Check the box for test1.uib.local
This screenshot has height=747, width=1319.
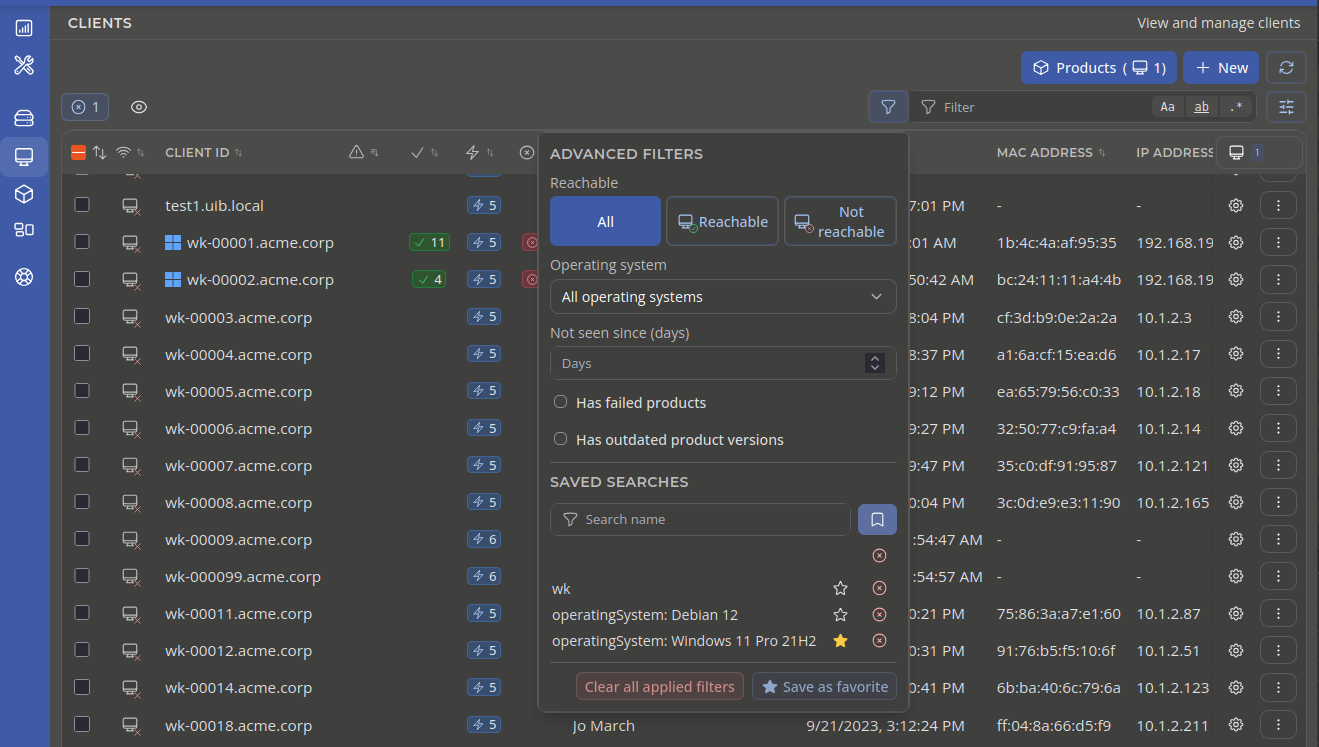[x=82, y=205]
